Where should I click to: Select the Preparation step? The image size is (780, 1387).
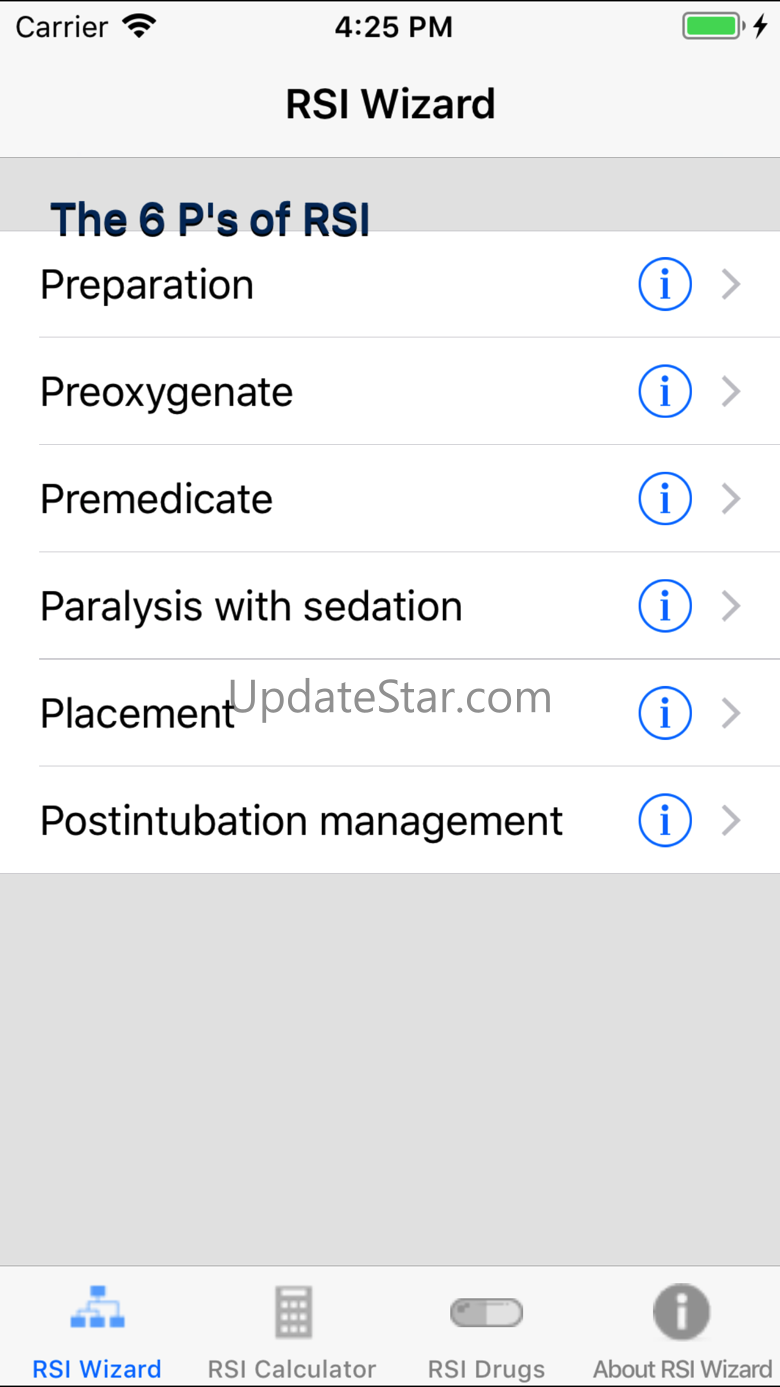[147, 285]
